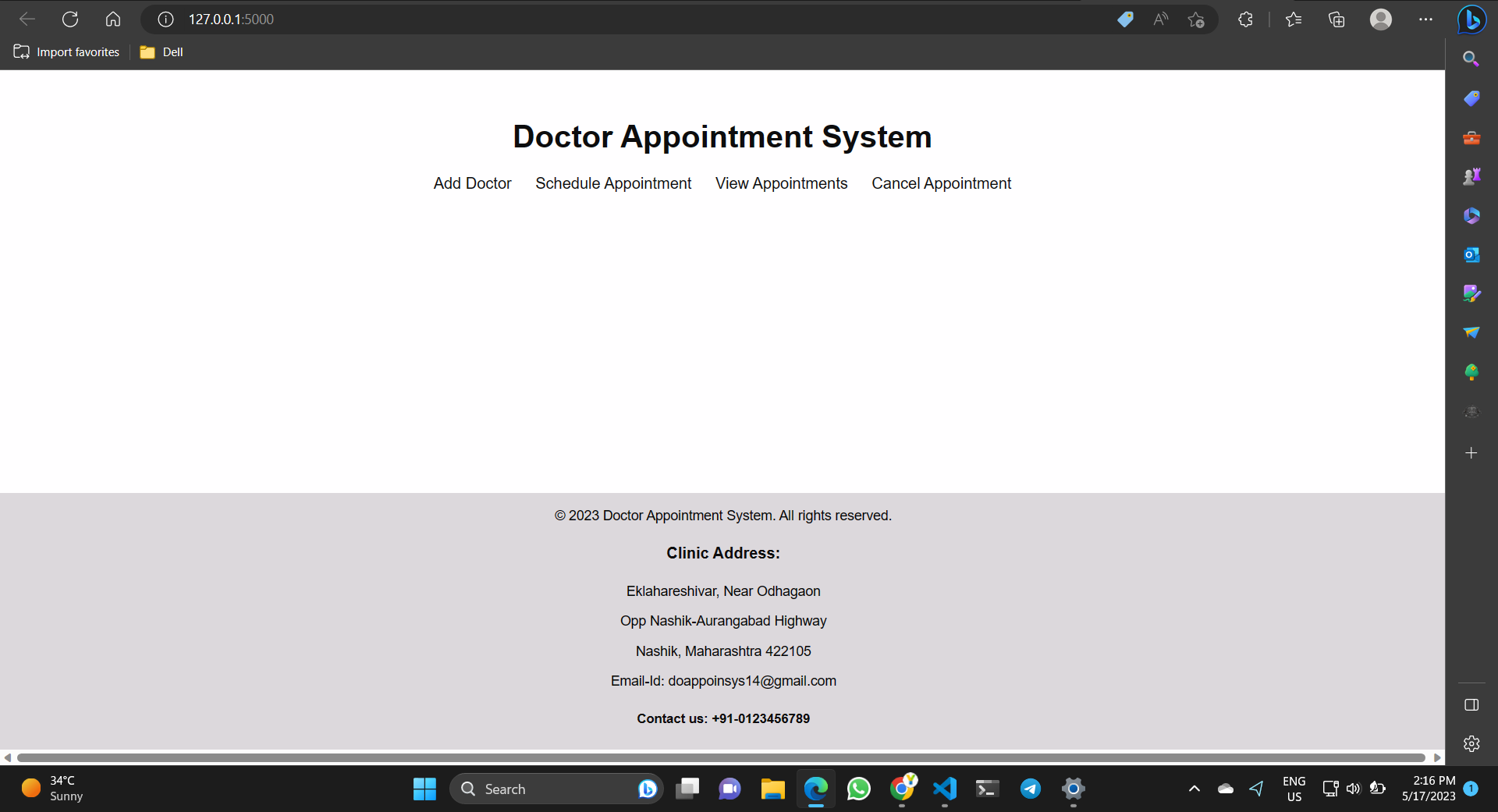Open the View Appointments link

coord(781,183)
